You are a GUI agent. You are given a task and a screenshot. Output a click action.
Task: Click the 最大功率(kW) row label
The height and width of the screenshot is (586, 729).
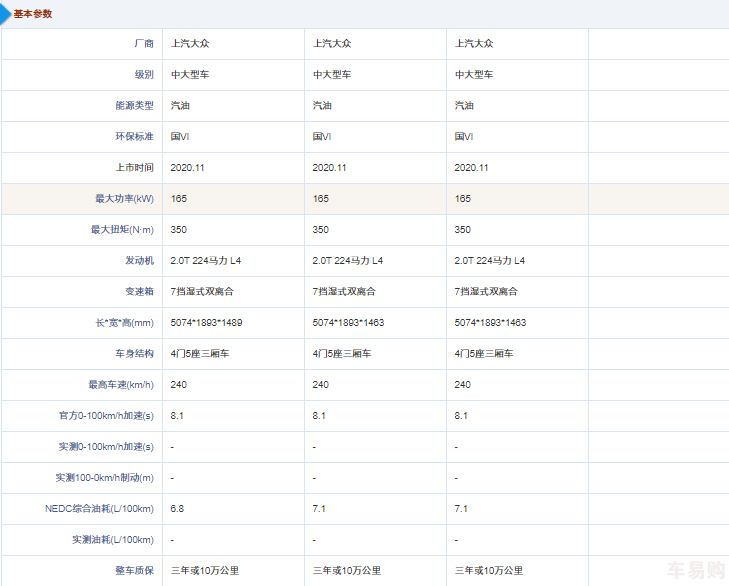pos(125,199)
